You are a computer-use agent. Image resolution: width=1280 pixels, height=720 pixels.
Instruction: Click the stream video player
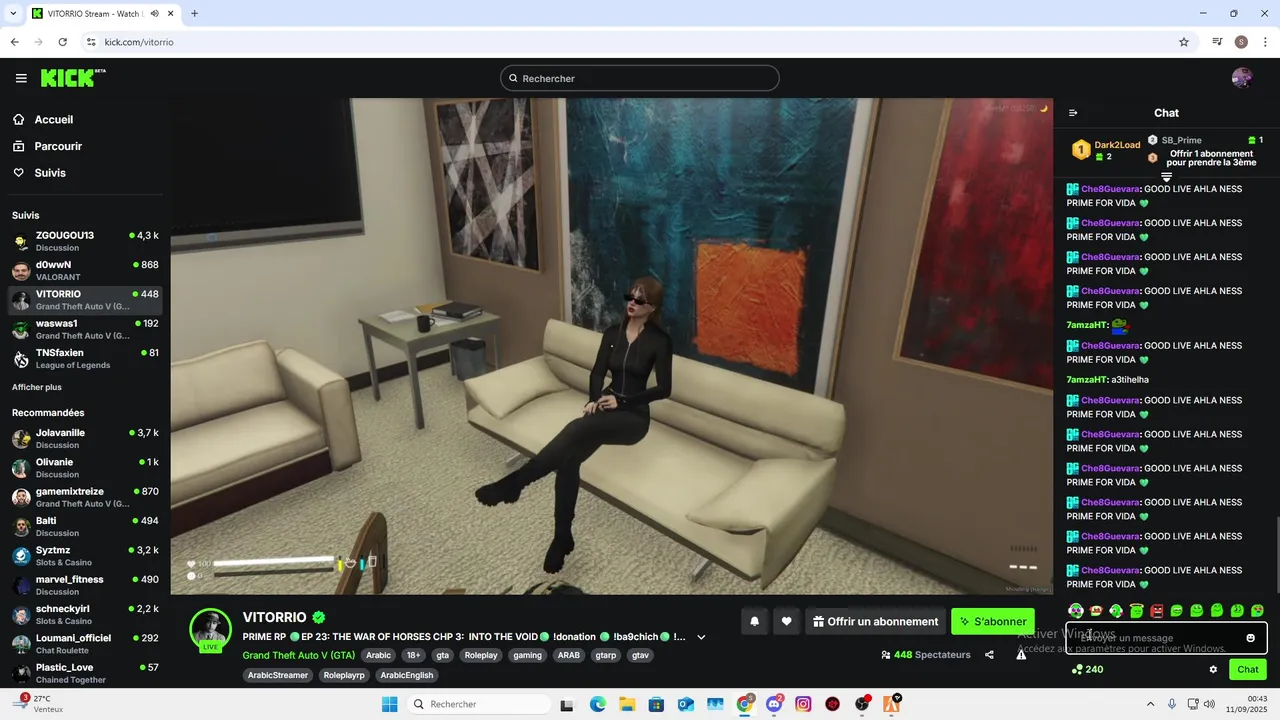click(x=611, y=346)
